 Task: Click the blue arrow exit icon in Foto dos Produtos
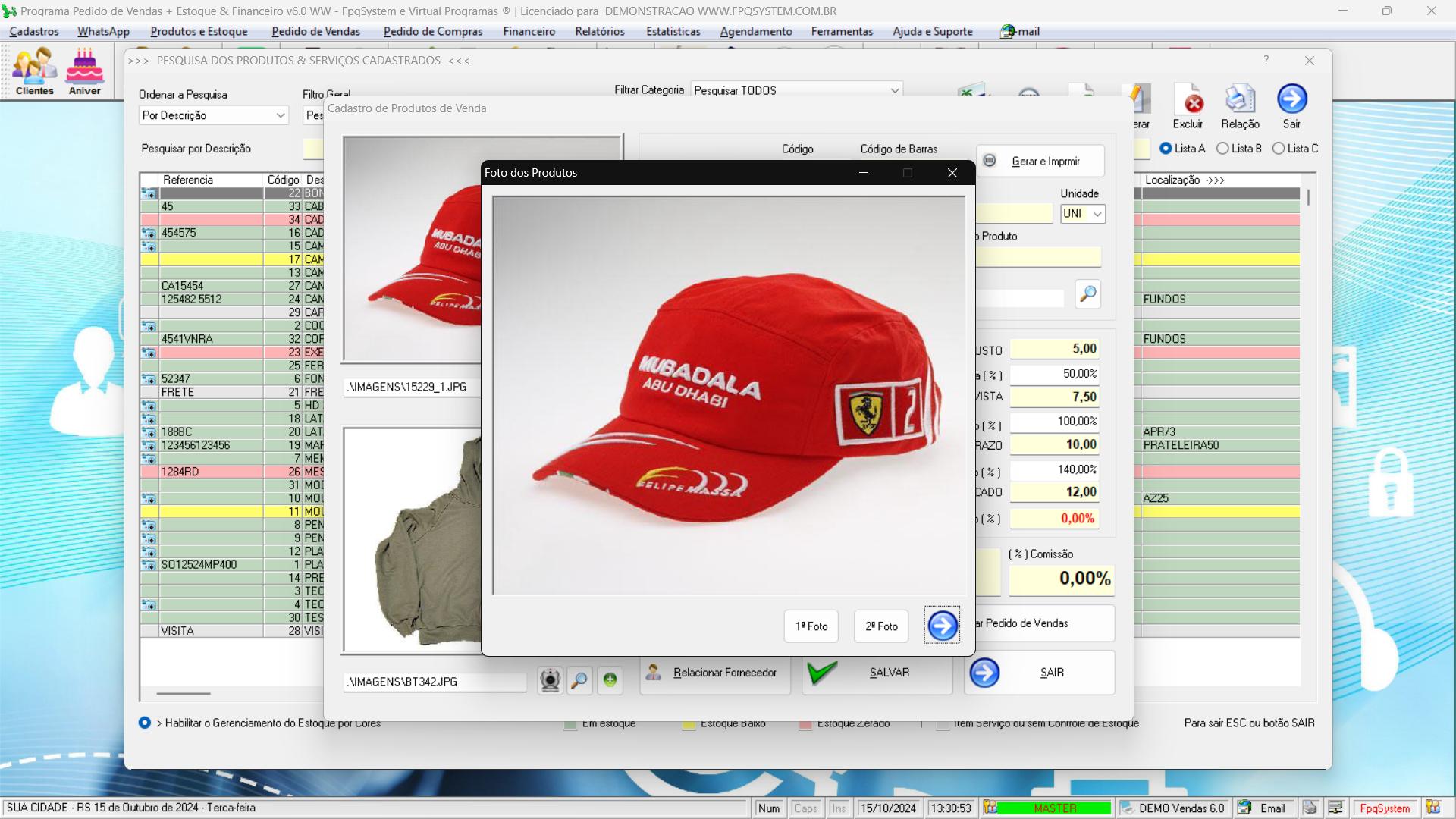942,626
